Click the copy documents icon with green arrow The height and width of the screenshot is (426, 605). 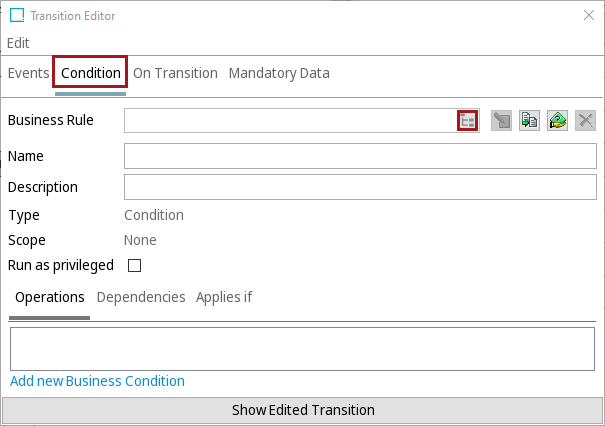529,121
